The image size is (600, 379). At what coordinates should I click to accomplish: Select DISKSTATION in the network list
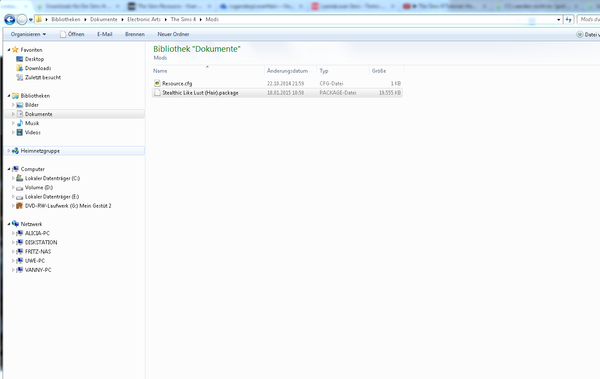tap(41, 242)
